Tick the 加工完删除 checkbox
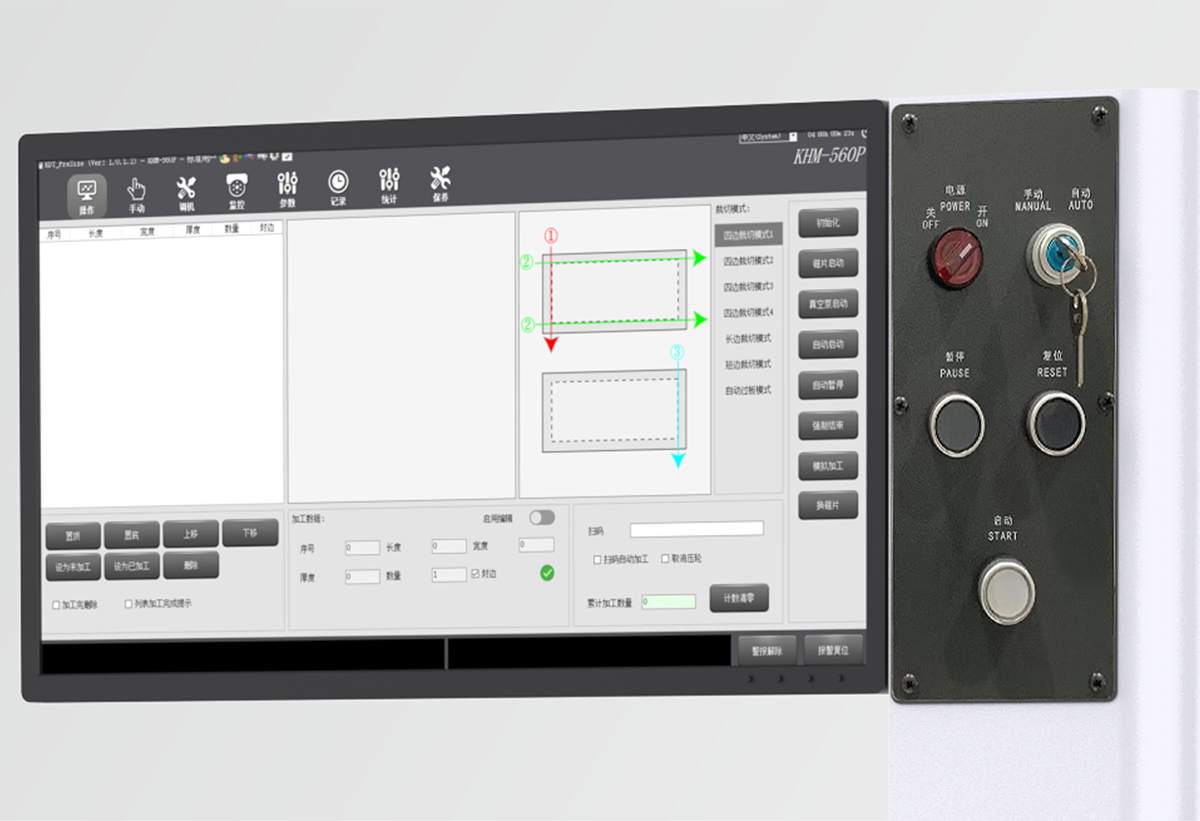 [56, 605]
